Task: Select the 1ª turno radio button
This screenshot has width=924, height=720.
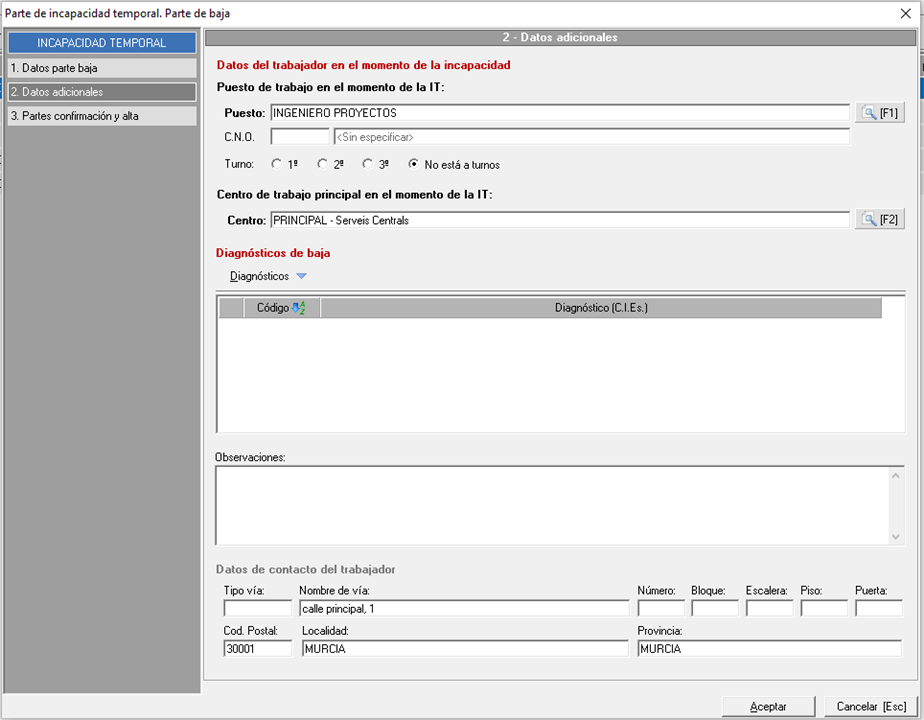Action: 277,164
